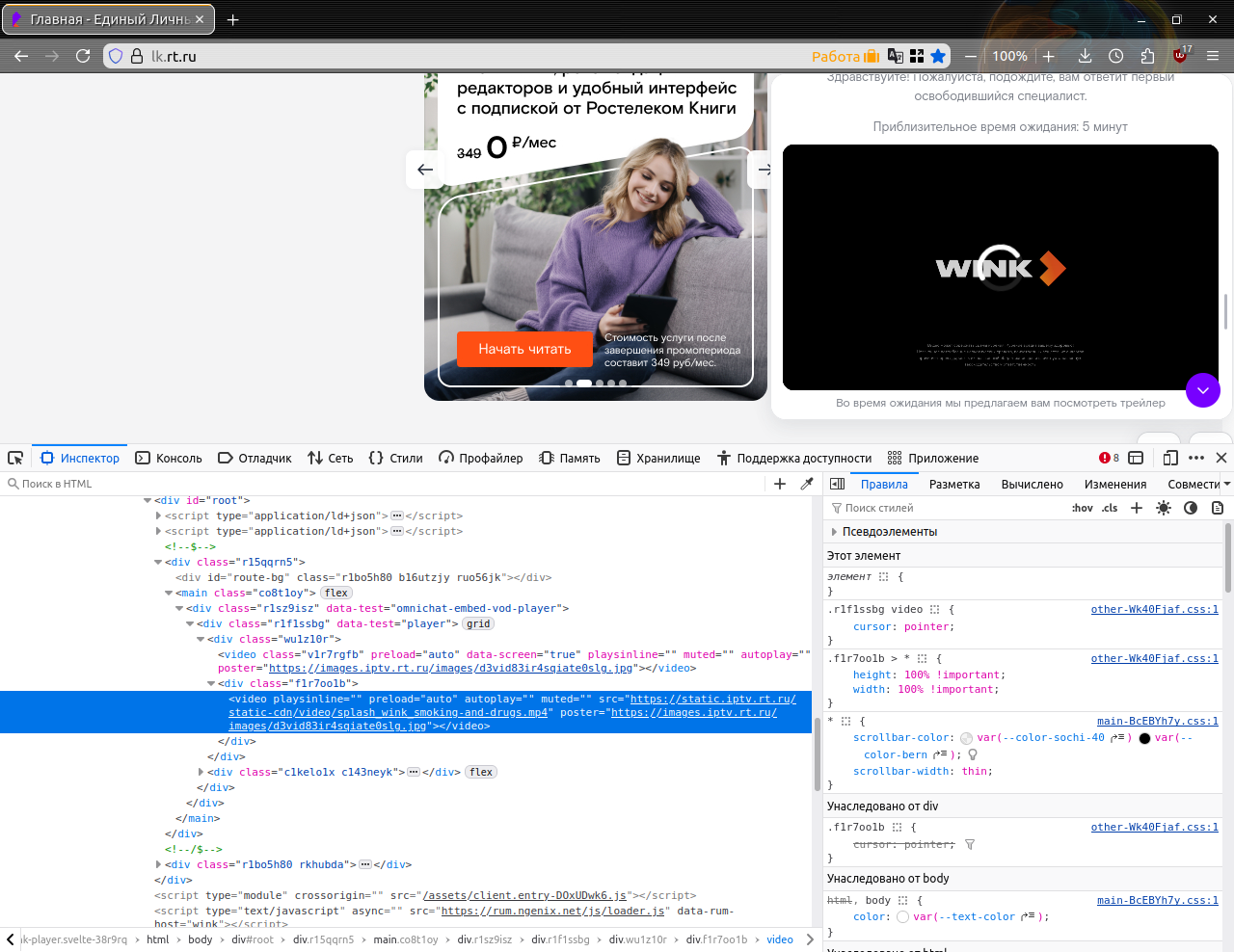
Task: Collapse the div class f1r7oo1b node
Action: [211, 684]
